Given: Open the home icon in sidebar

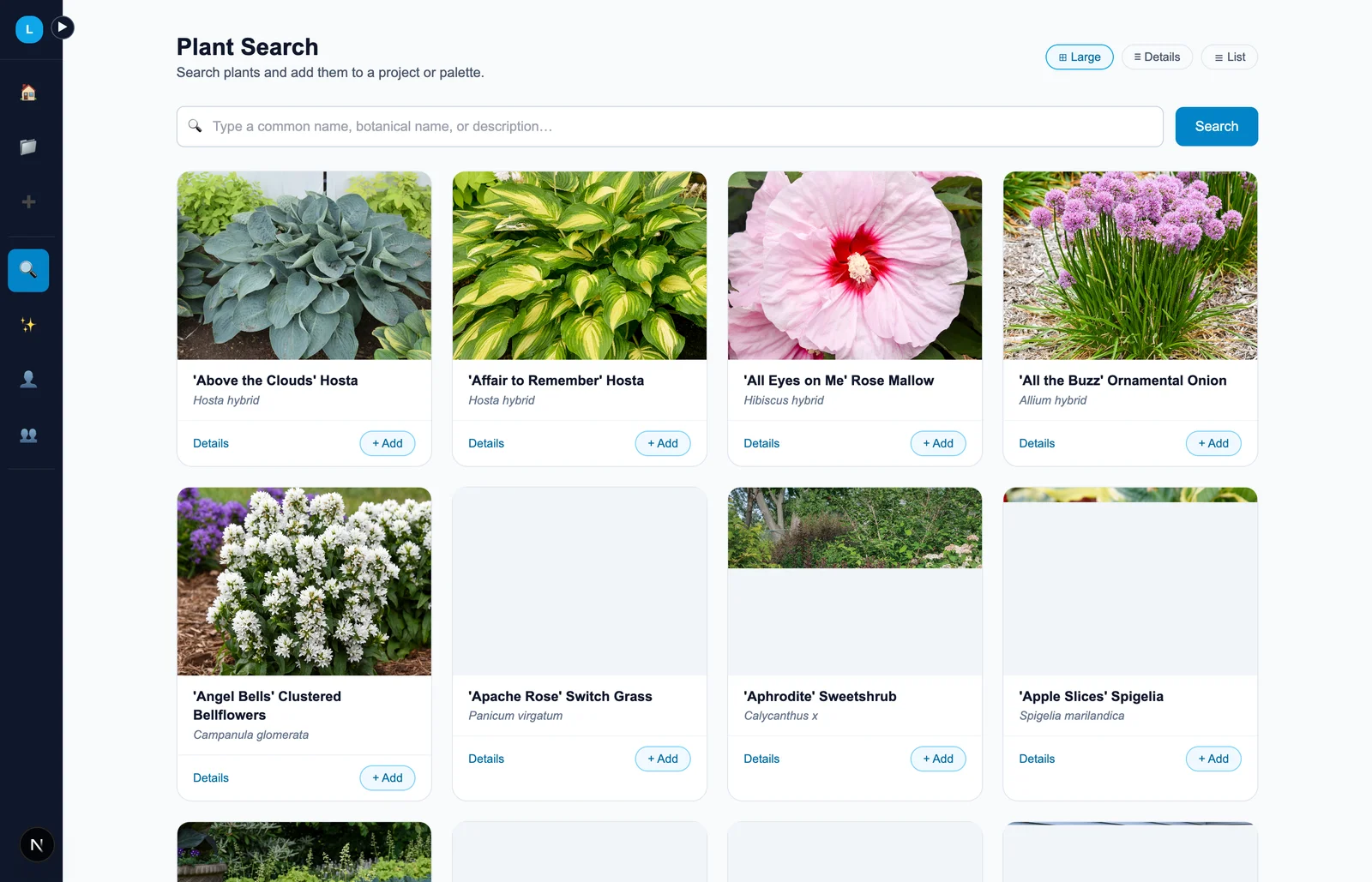Looking at the screenshot, I should (x=28, y=93).
